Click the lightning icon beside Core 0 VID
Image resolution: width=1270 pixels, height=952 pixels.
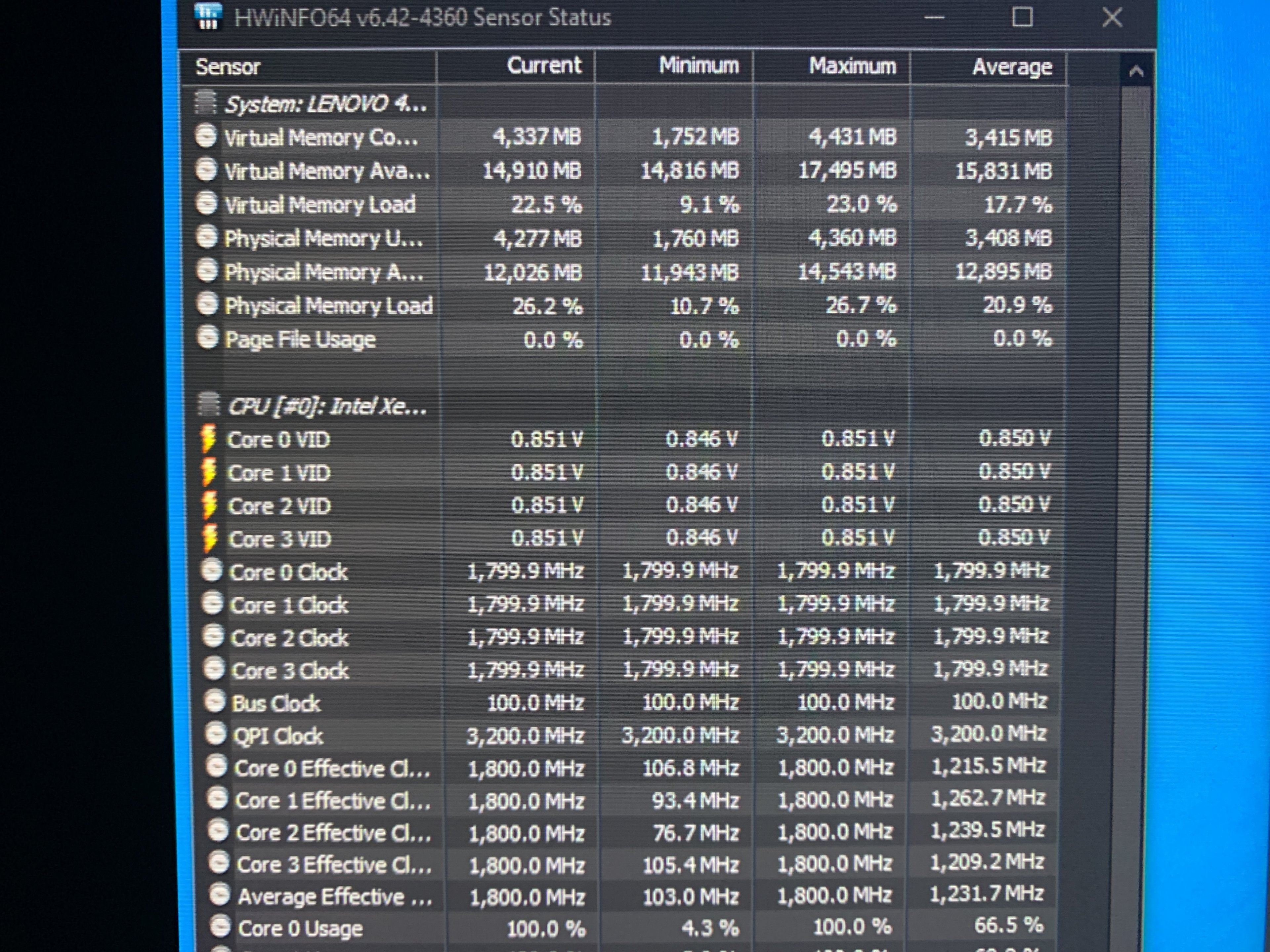pyautogui.click(x=208, y=440)
